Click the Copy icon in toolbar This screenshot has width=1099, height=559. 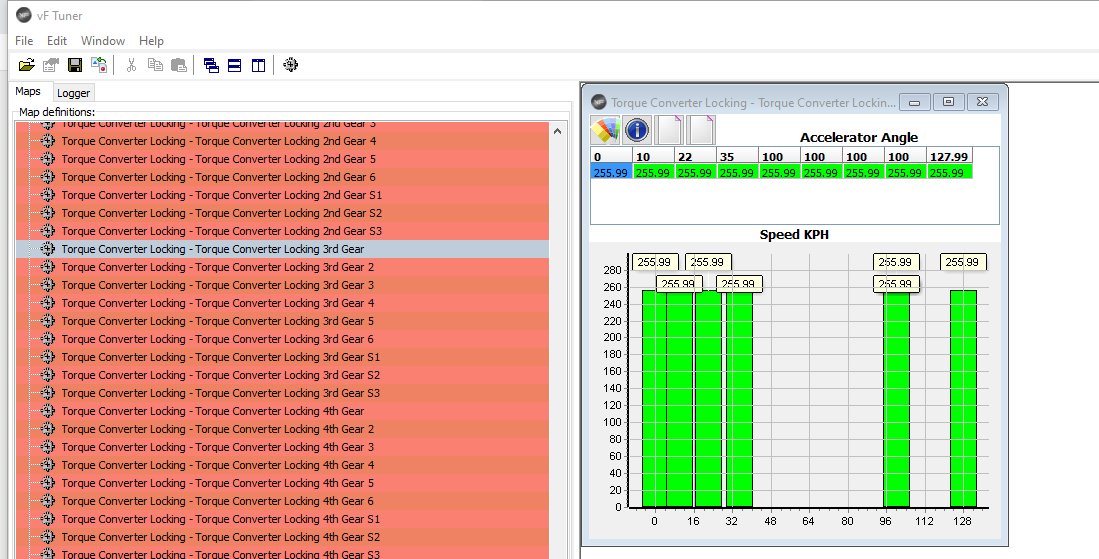point(155,65)
